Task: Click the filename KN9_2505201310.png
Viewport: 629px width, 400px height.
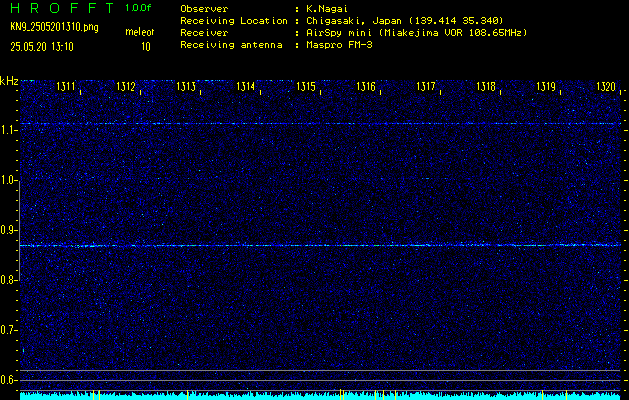Action: [54, 27]
